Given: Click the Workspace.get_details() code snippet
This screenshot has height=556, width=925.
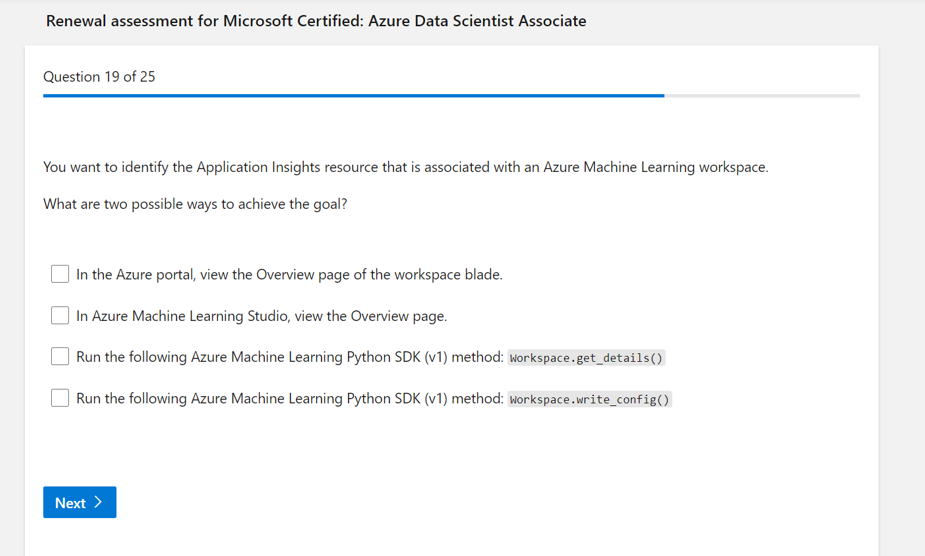Looking at the screenshot, I should (586, 358).
